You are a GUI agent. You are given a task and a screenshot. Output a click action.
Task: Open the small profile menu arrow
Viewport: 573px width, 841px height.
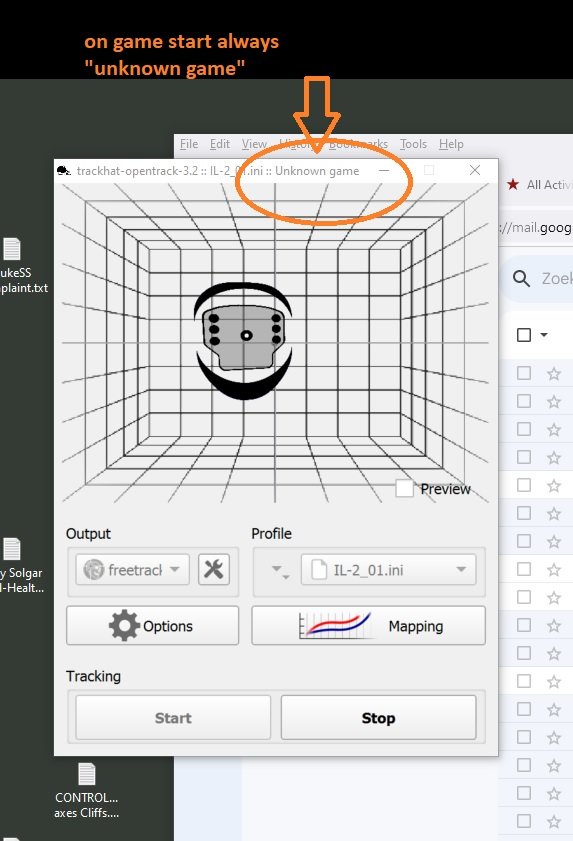279,570
